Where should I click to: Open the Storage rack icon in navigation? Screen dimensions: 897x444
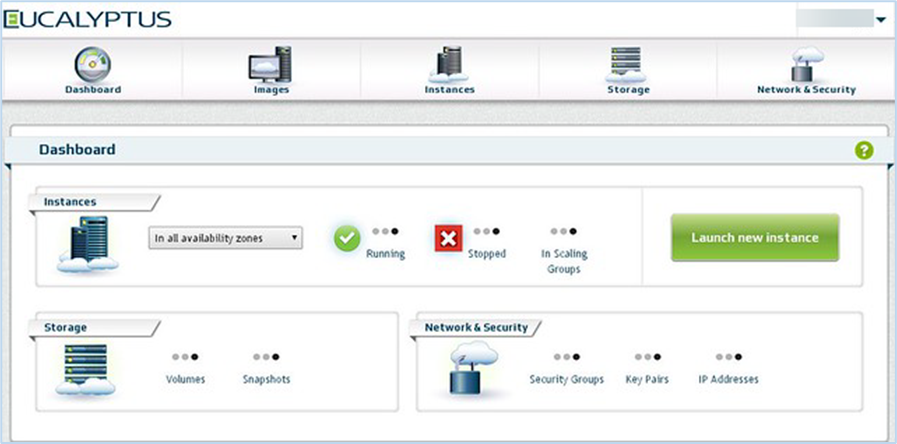(x=626, y=65)
